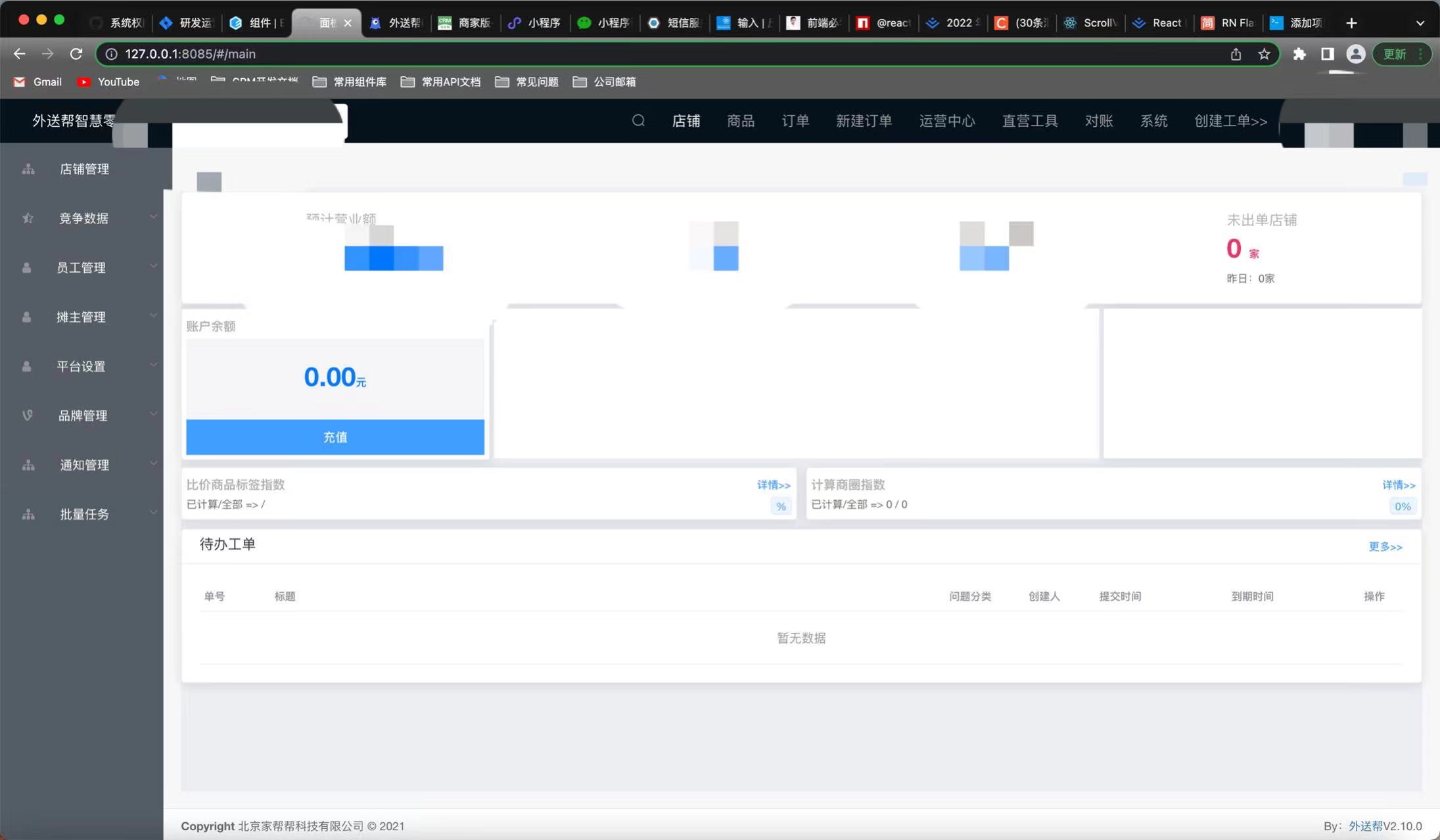This screenshot has height=840, width=1440.
Task: Open the browser extensions puzzle icon
Action: pos(1299,54)
